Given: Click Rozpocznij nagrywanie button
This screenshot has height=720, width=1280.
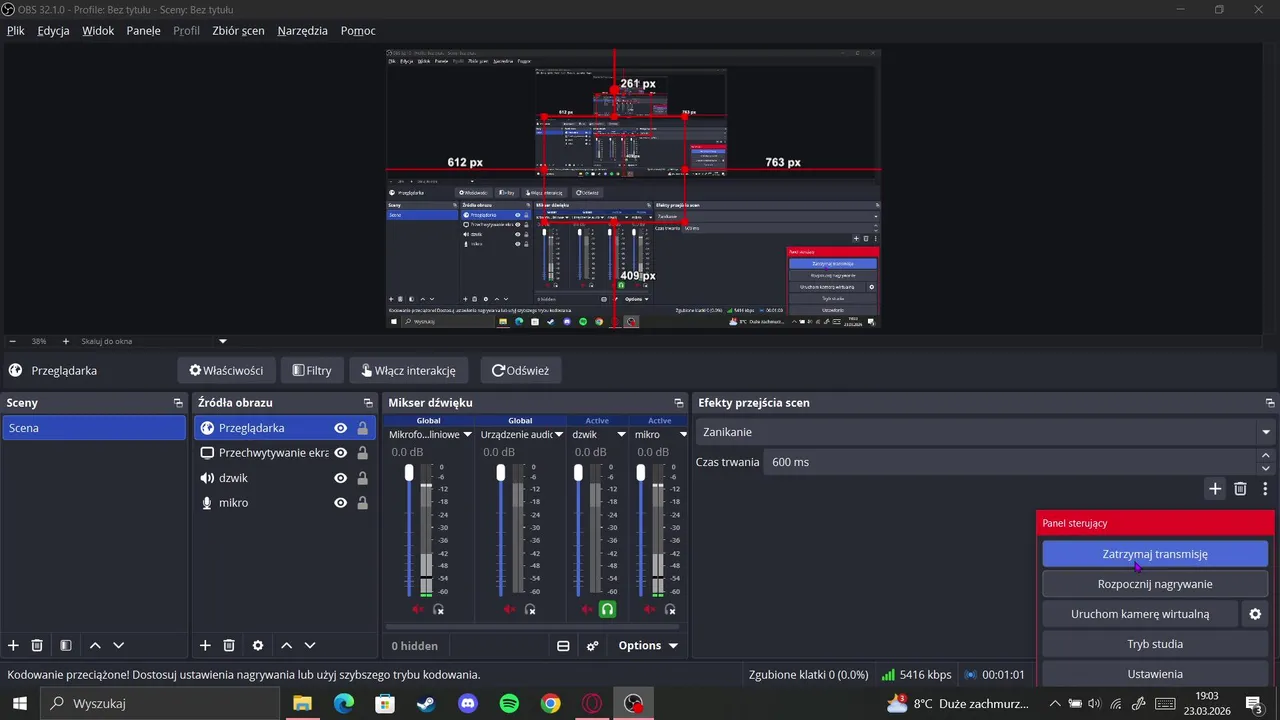Looking at the screenshot, I should click(1155, 584).
